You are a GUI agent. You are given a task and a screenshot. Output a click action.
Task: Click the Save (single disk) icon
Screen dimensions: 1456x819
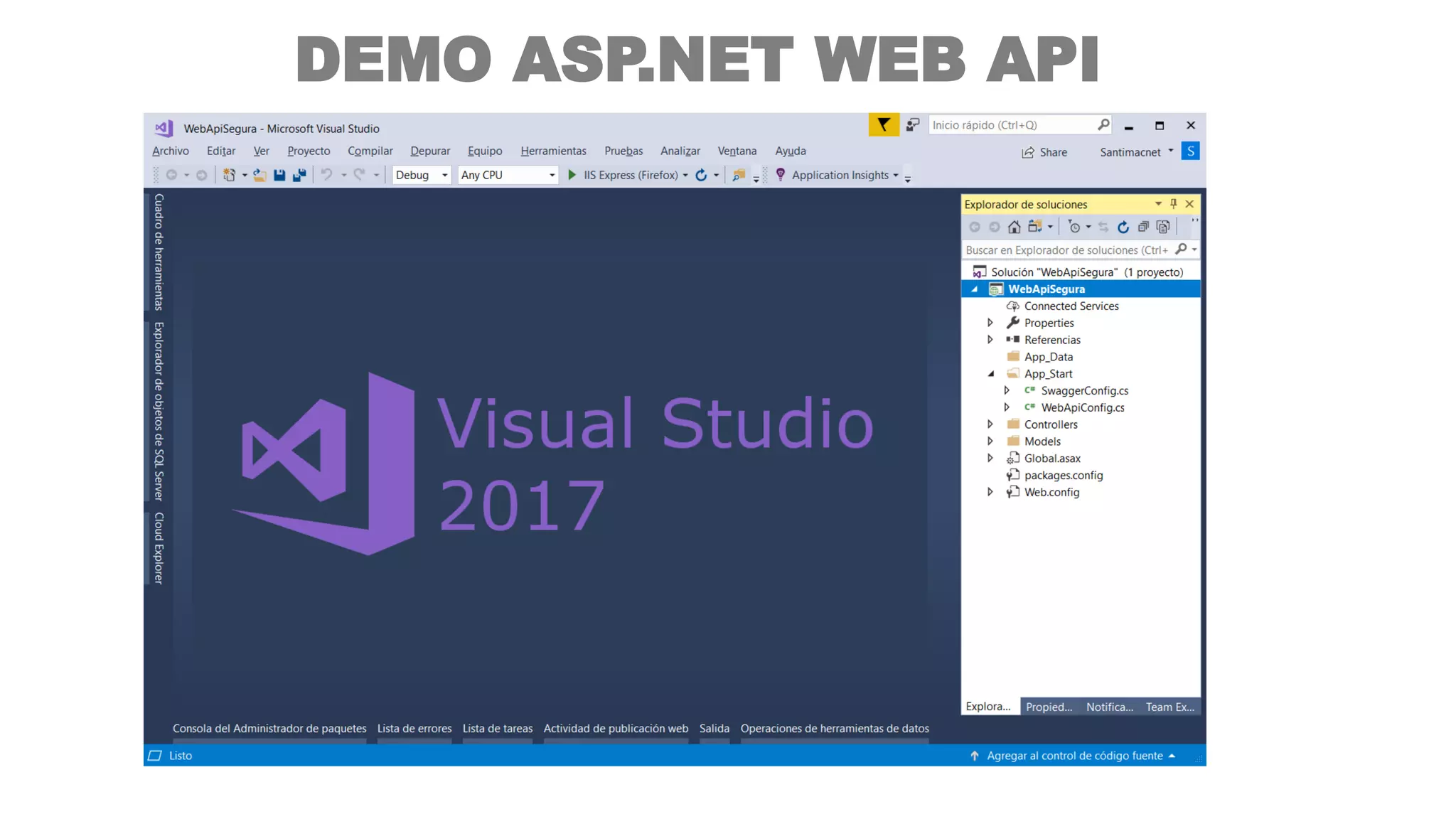279,175
